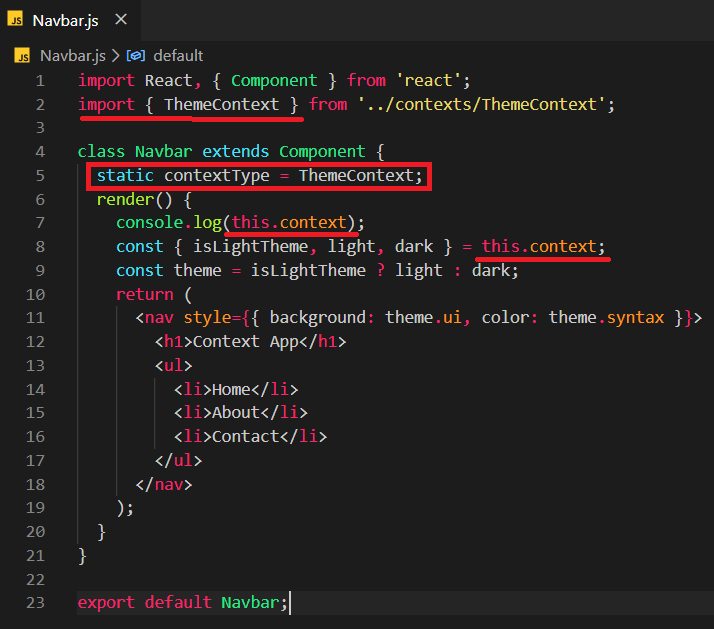The image size is (714, 629).
Task: Click line number 23 in the gutter
Action: pyautogui.click(x=35, y=602)
